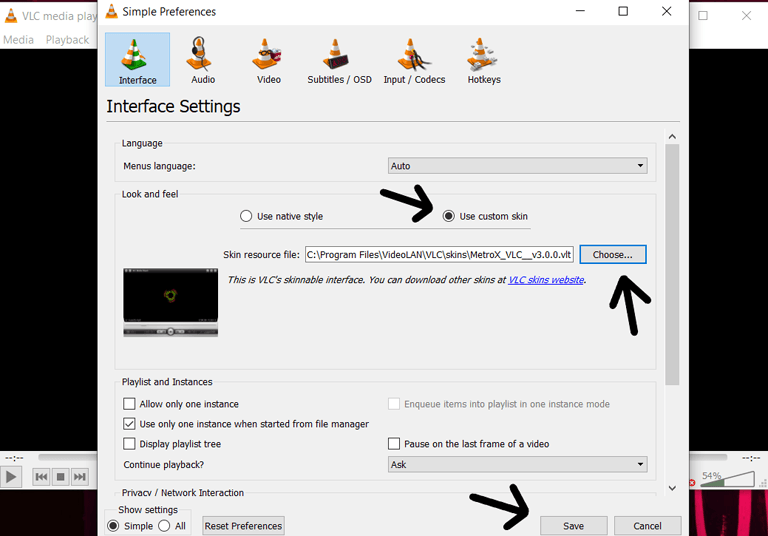
Task: Enable Pause on the last frame of a video
Action: (394, 444)
